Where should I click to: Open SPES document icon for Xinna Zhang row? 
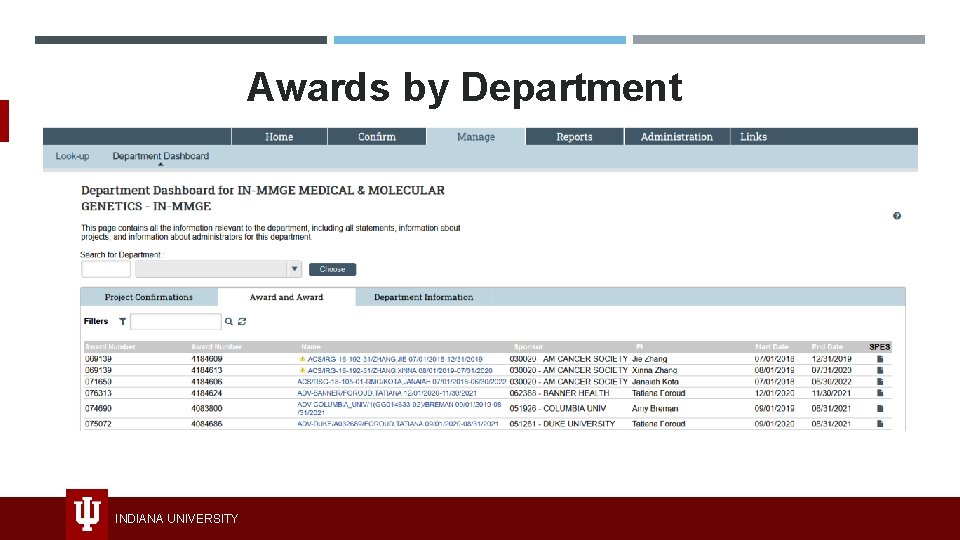click(880, 370)
